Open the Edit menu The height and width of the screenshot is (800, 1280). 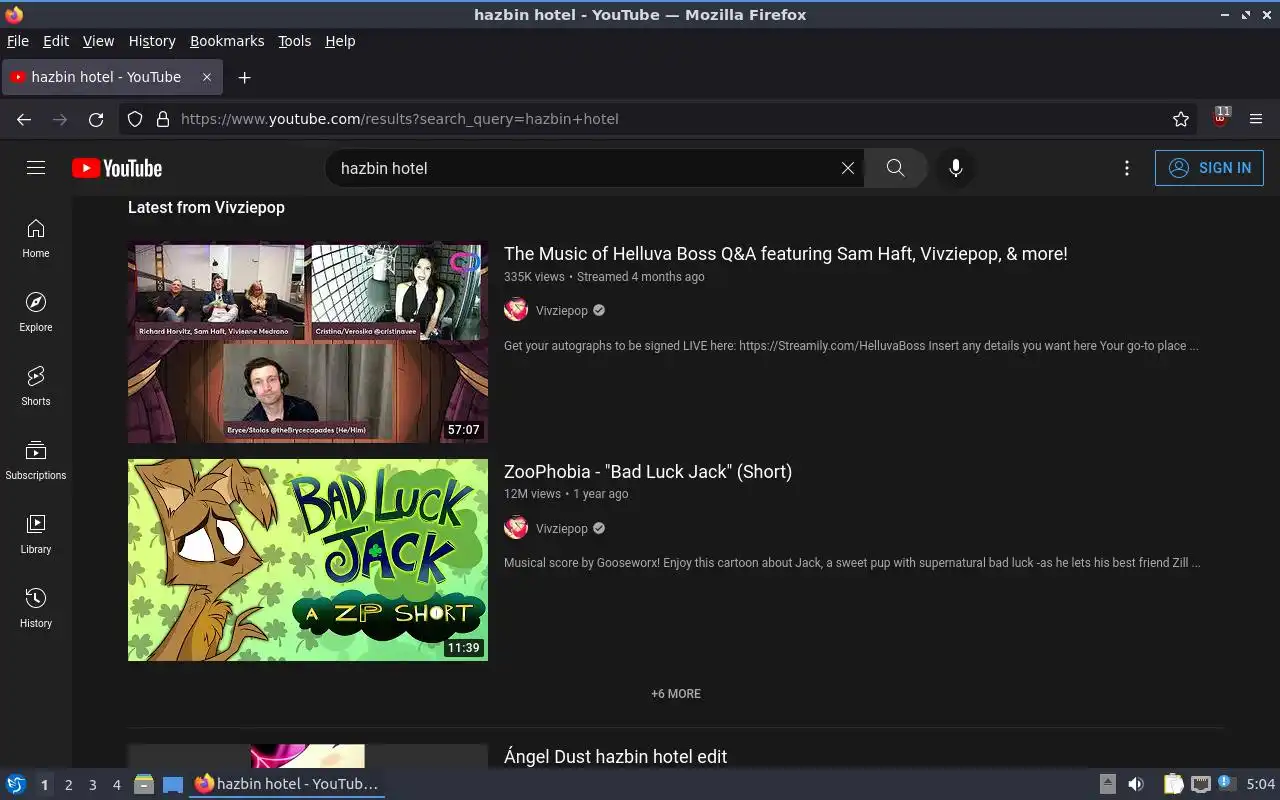[x=56, y=41]
